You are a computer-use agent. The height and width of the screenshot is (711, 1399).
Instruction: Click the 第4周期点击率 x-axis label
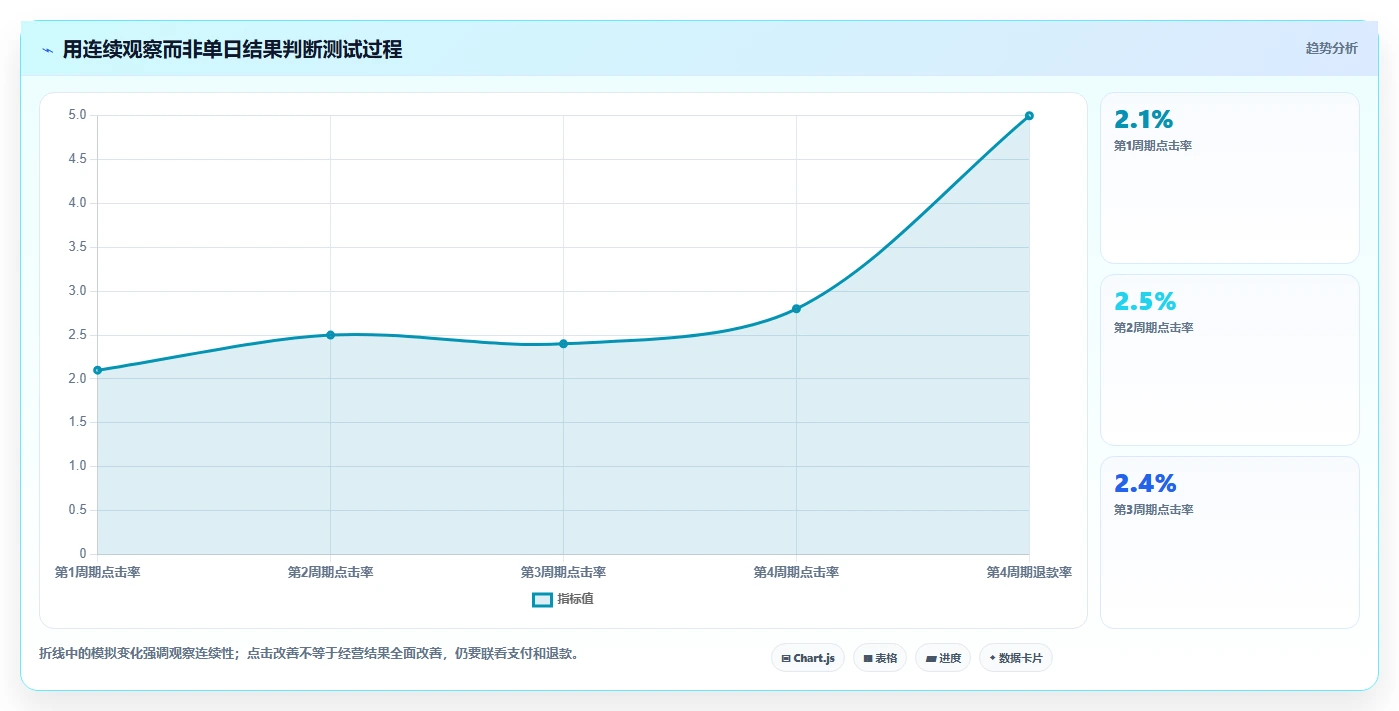click(796, 573)
